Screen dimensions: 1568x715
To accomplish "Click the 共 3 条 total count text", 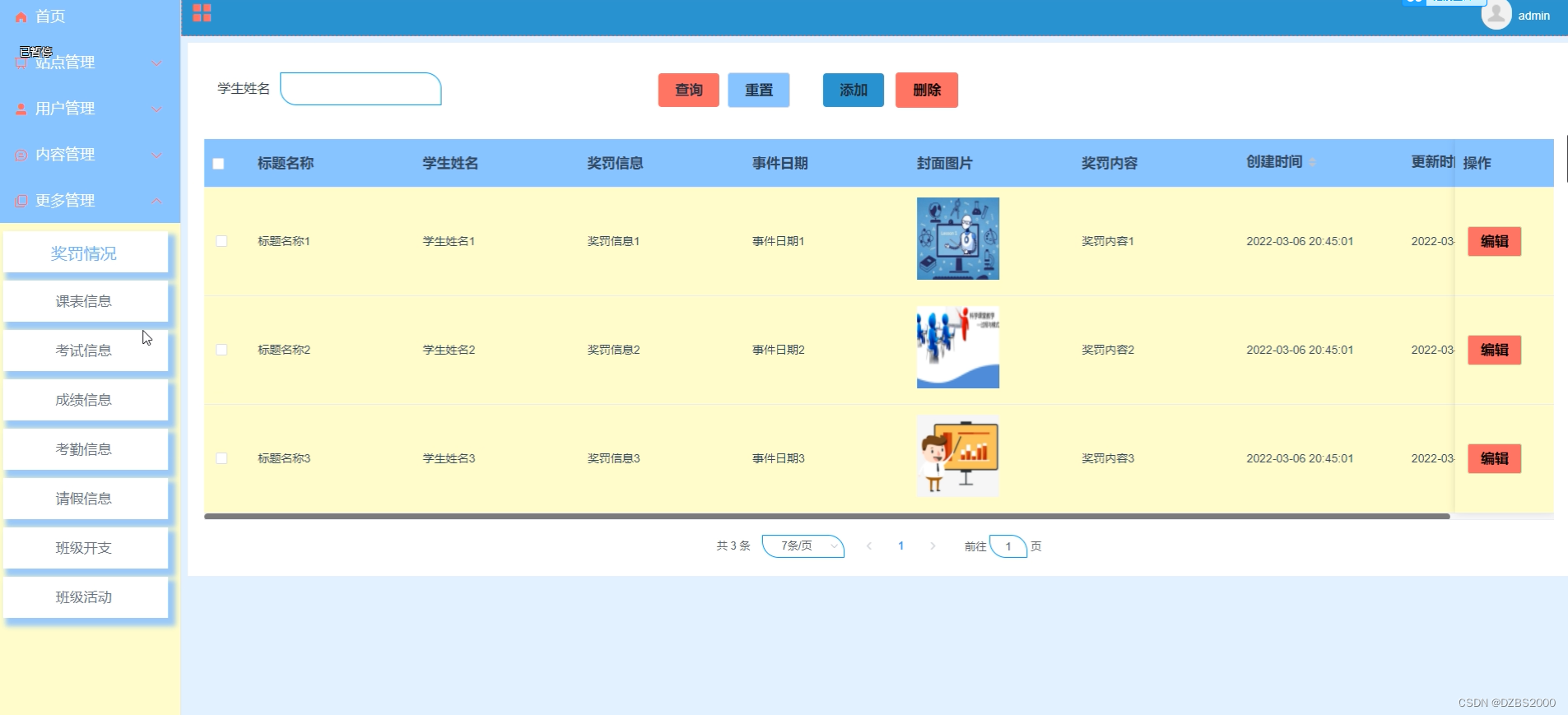I will pyautogui.click(x=733, y=546).
